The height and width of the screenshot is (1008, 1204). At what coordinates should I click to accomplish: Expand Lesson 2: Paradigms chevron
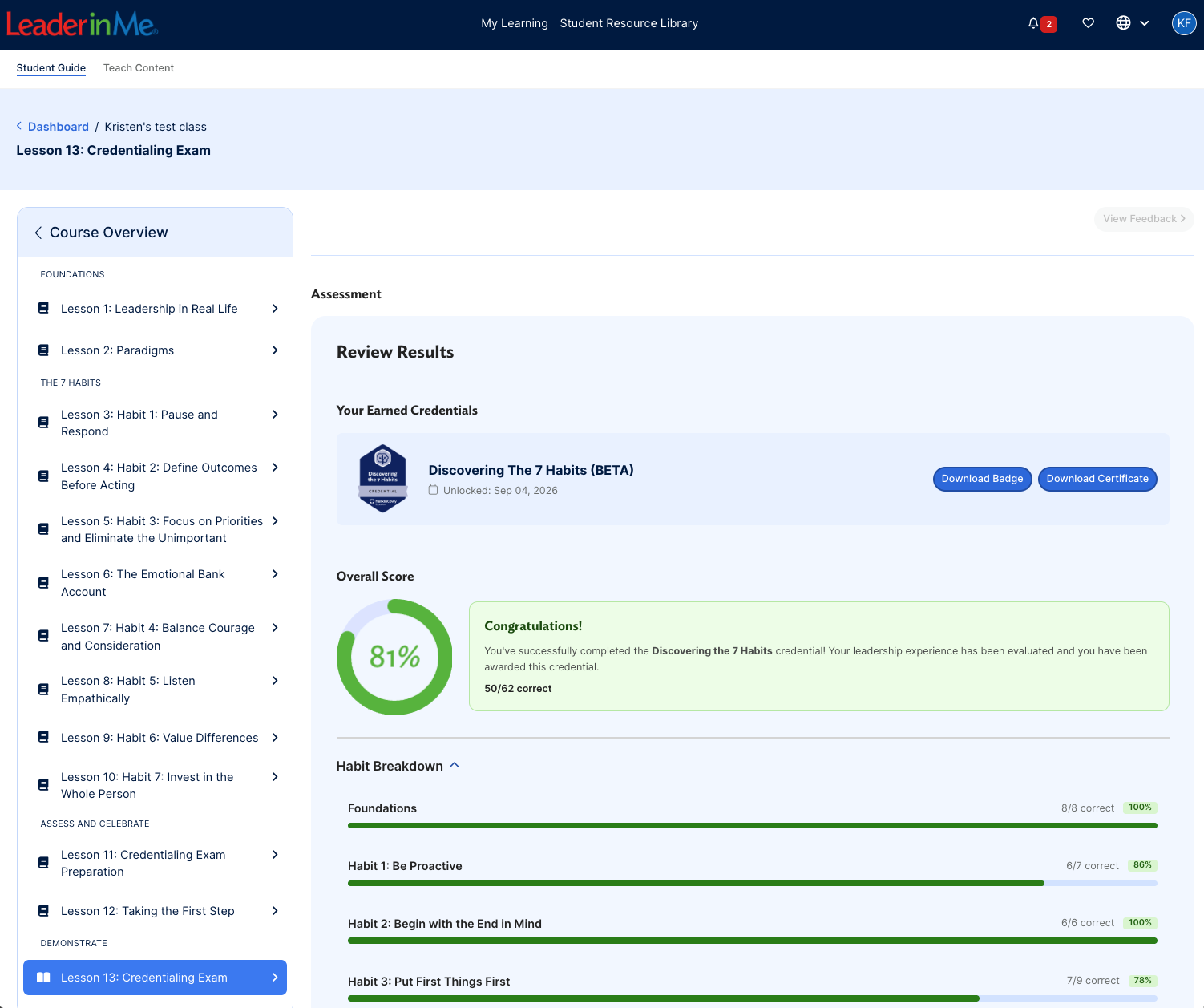pyautogui.click(x=275, y=350)
